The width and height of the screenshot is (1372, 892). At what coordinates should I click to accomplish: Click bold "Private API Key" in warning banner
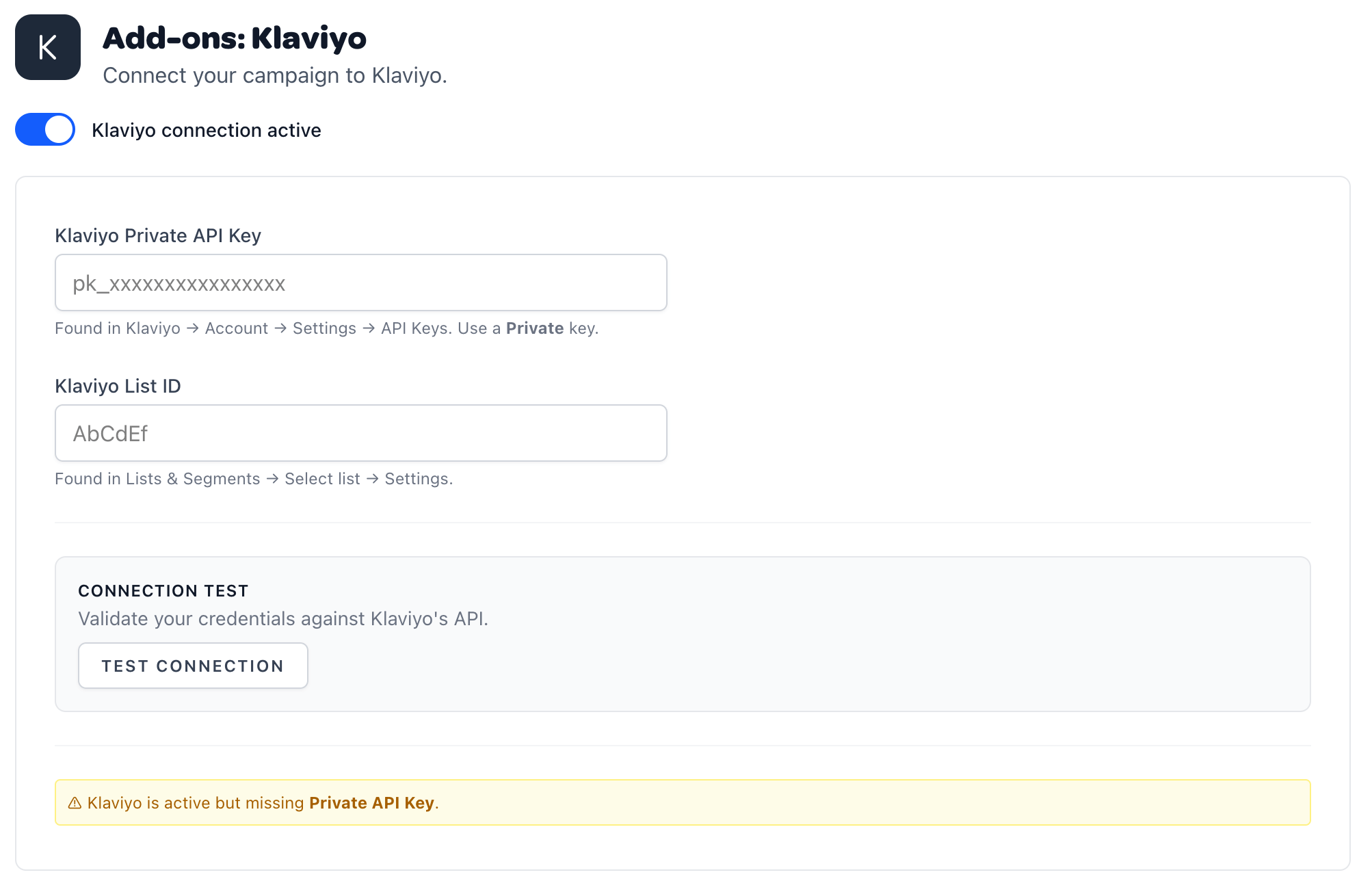(x=371, y=803)
